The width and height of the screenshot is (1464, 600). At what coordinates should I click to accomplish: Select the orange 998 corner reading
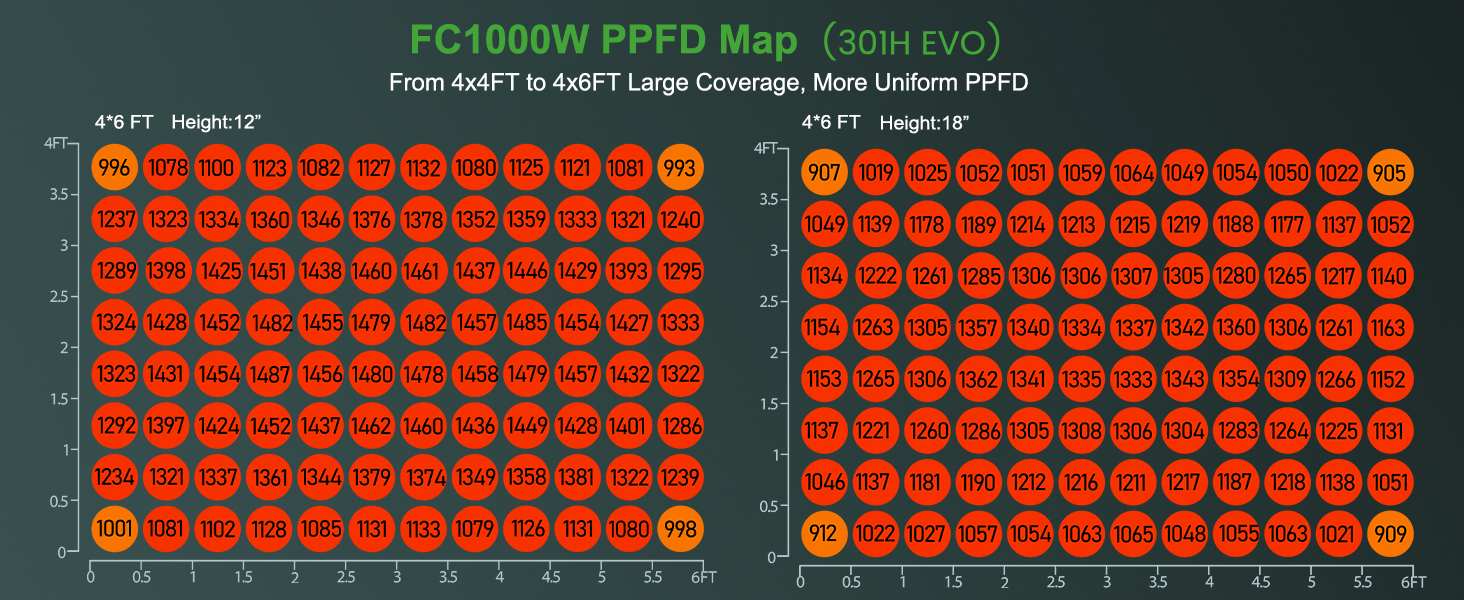[x=680, y=530]
